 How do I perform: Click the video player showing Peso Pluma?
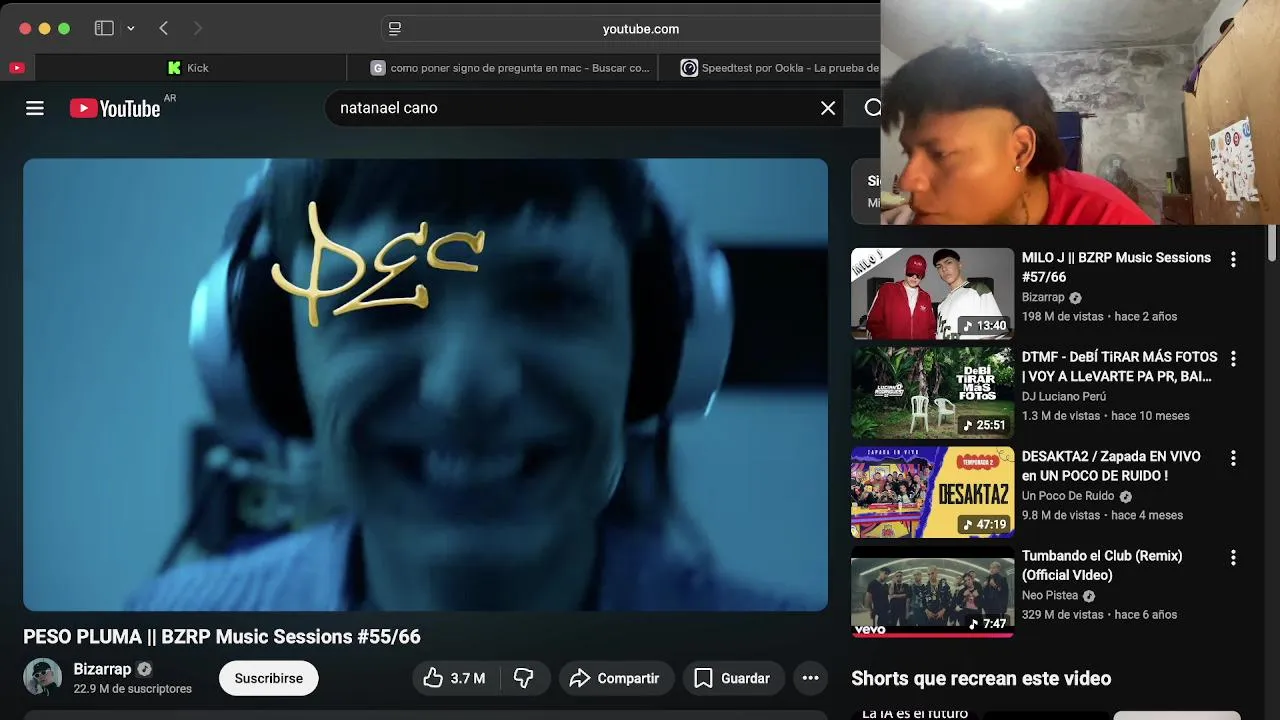pyautogui.click(x=425, y=384)
